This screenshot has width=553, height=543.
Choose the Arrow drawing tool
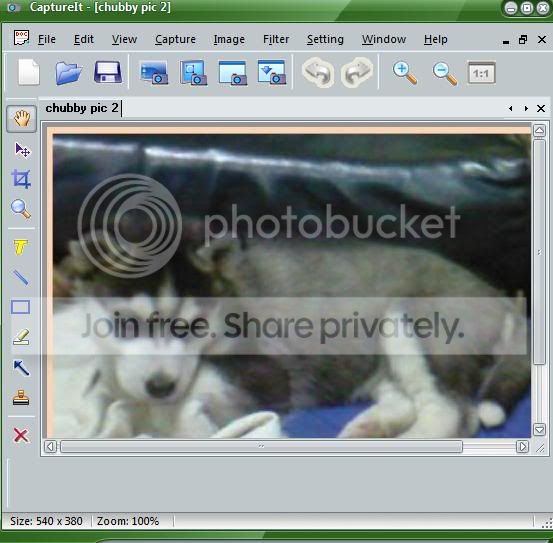pyautogui.click(x=21, y=368)
